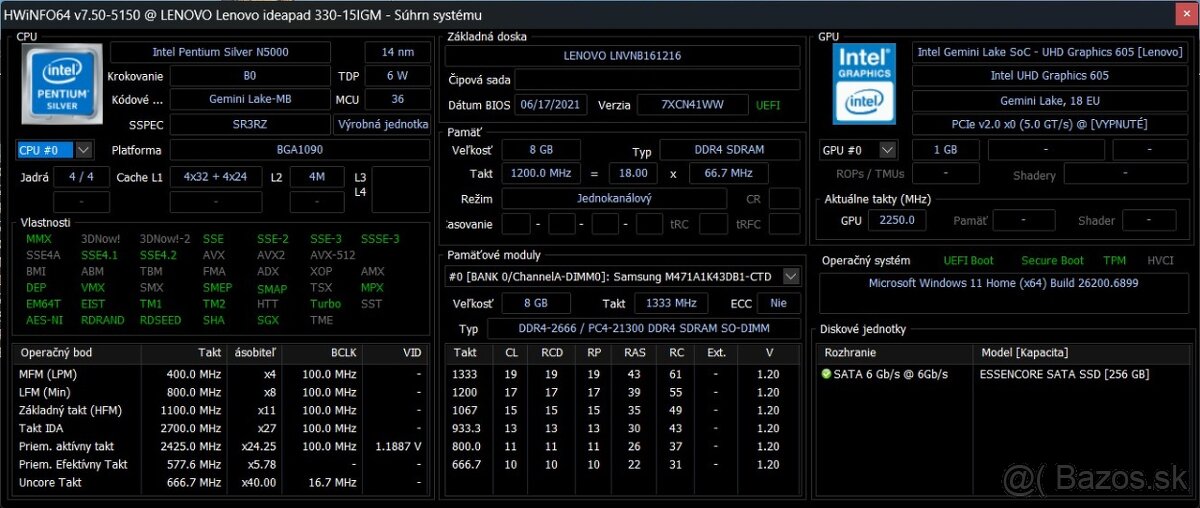Click the UEFI Boot indicator

[968, 261]
